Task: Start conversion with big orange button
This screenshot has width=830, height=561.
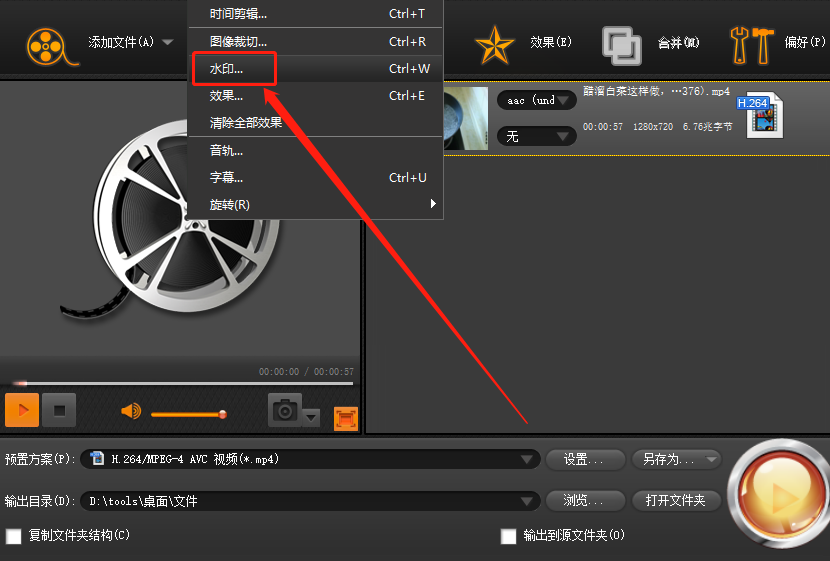Action: [780, 494]
